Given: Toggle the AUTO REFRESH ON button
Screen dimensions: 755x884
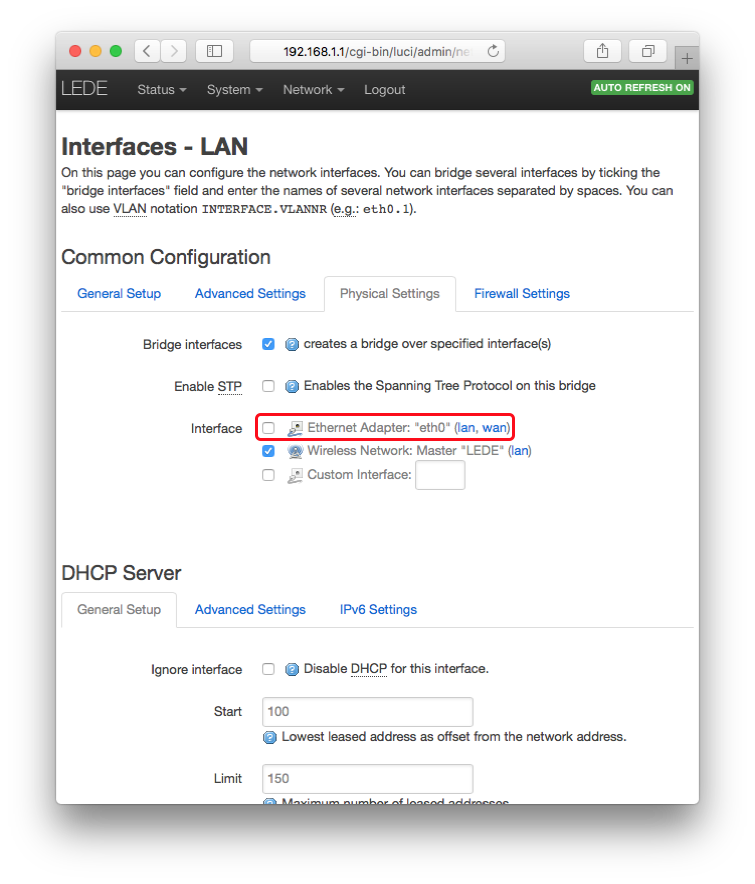Looking at the screenshot, I should (x=642, y=87).
